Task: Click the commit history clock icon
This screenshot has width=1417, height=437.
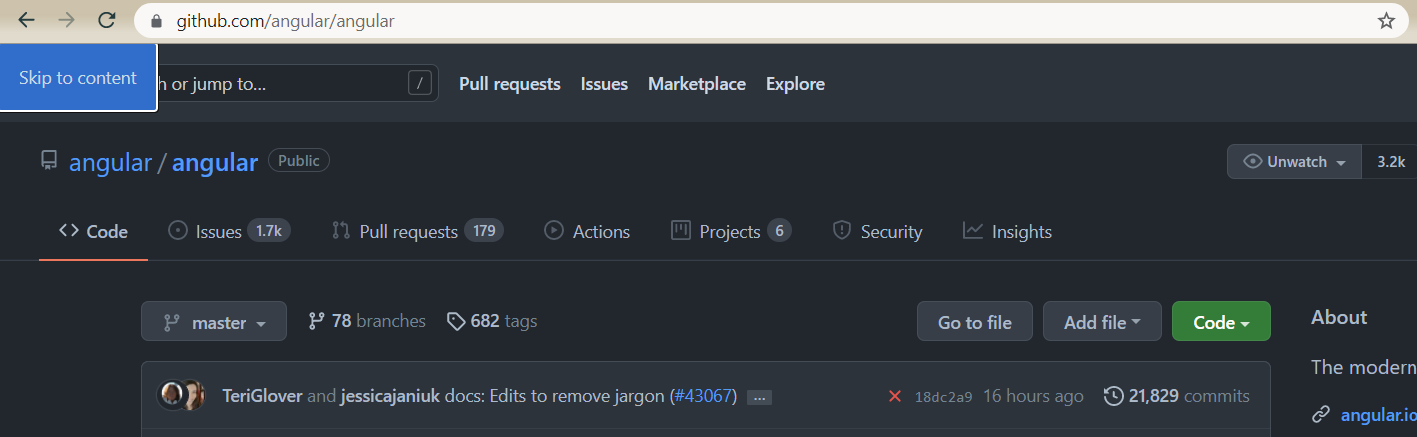Action: point(1113,396)
